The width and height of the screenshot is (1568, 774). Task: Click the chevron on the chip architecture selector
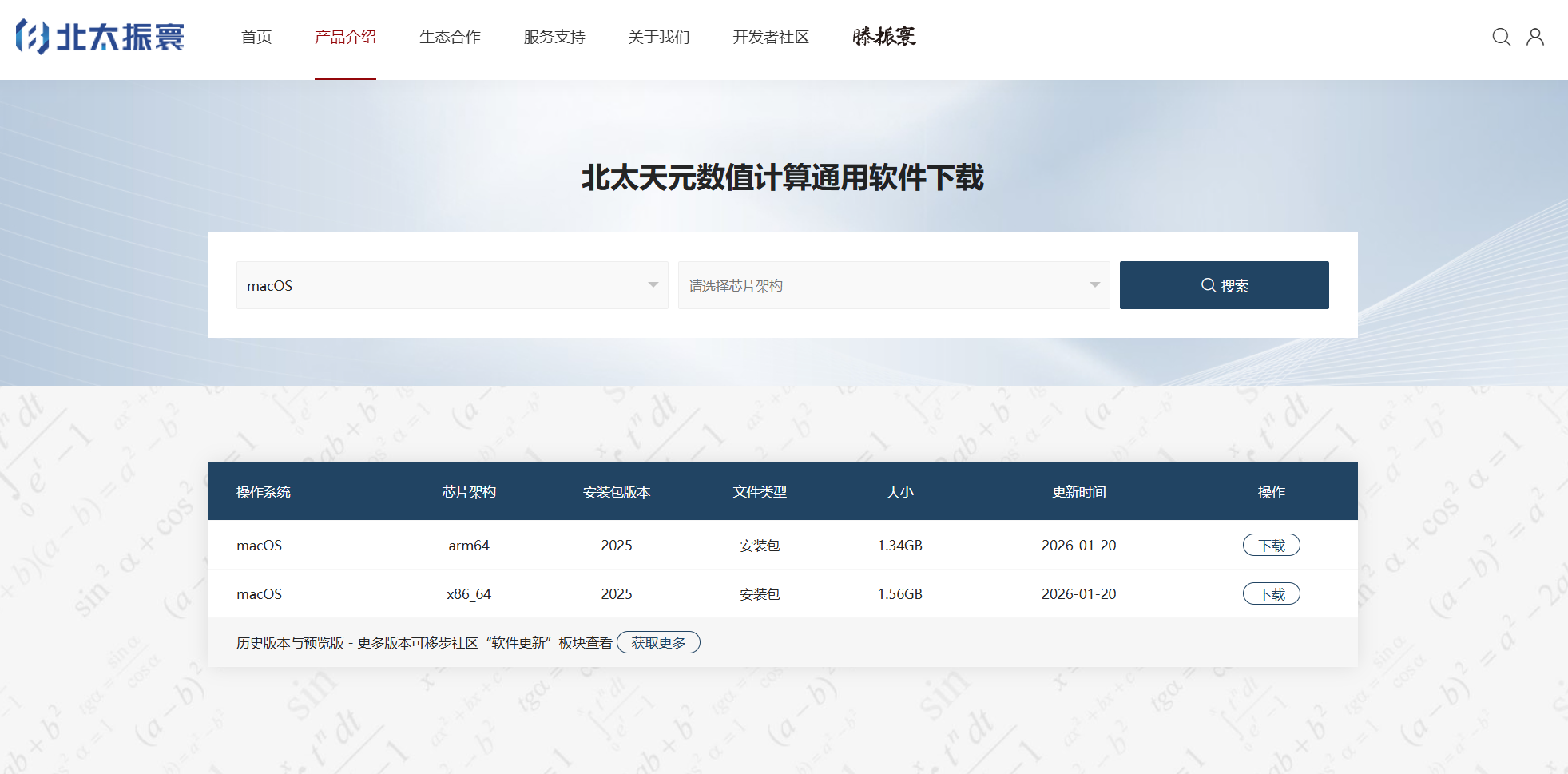coord(1094,285)
